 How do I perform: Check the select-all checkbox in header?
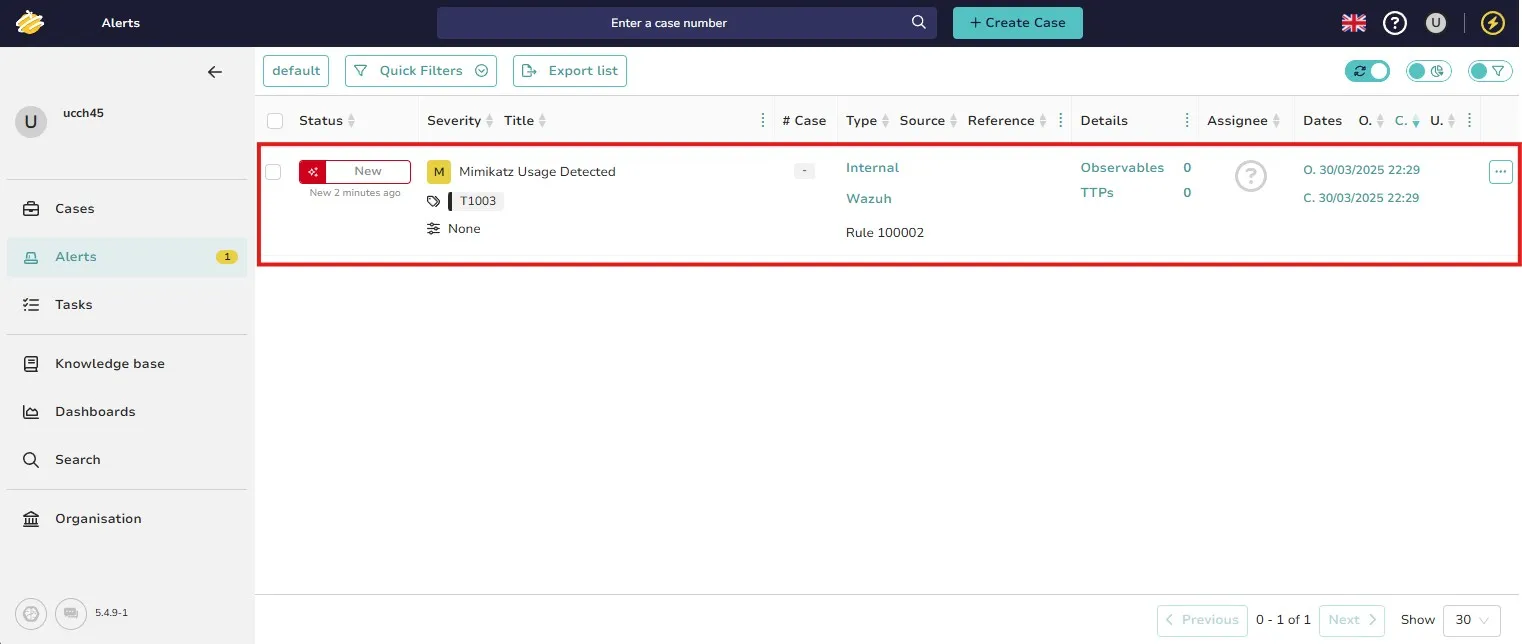point(275,121)
